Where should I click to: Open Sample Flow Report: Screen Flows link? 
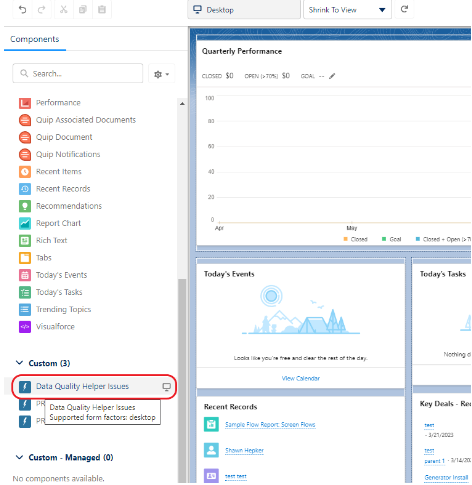point(270,424)
